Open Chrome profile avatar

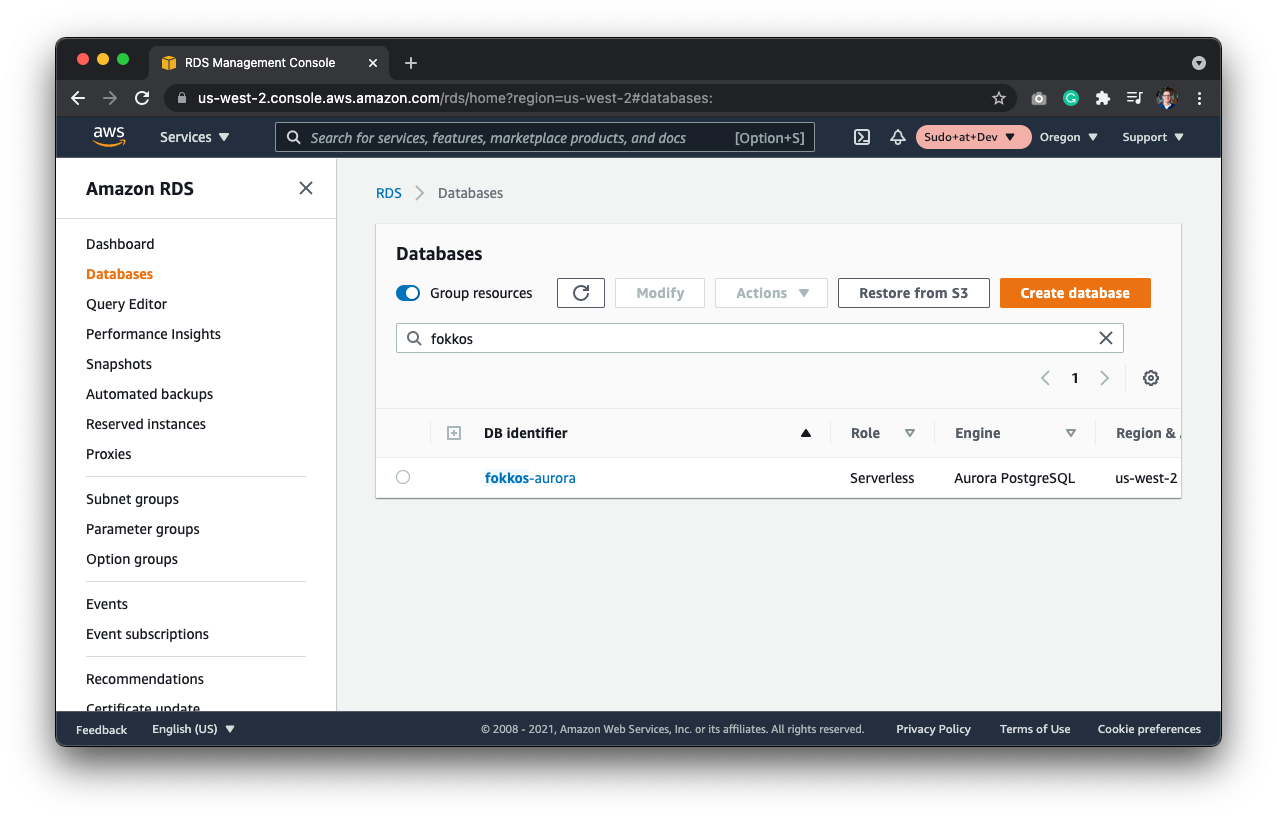coord(1167,98)
